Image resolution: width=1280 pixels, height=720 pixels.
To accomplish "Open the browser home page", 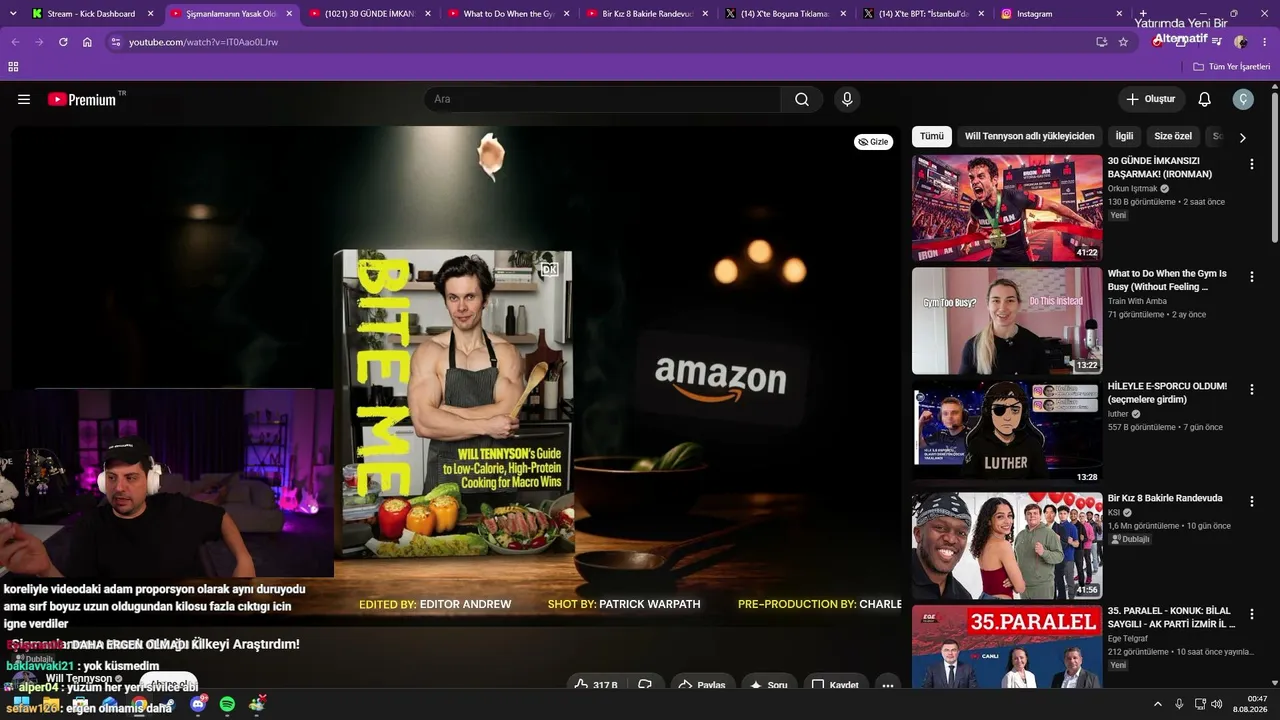I will tap(87, 42).
